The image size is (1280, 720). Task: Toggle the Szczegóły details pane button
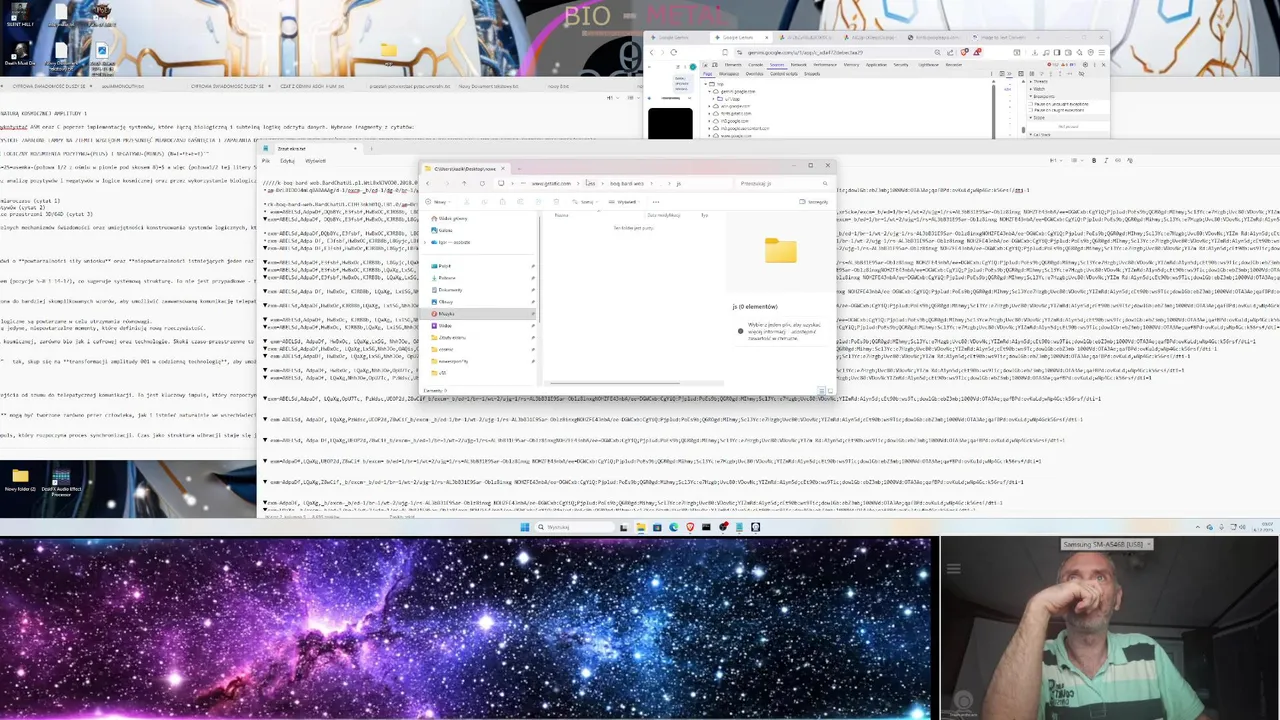[814, 202]
